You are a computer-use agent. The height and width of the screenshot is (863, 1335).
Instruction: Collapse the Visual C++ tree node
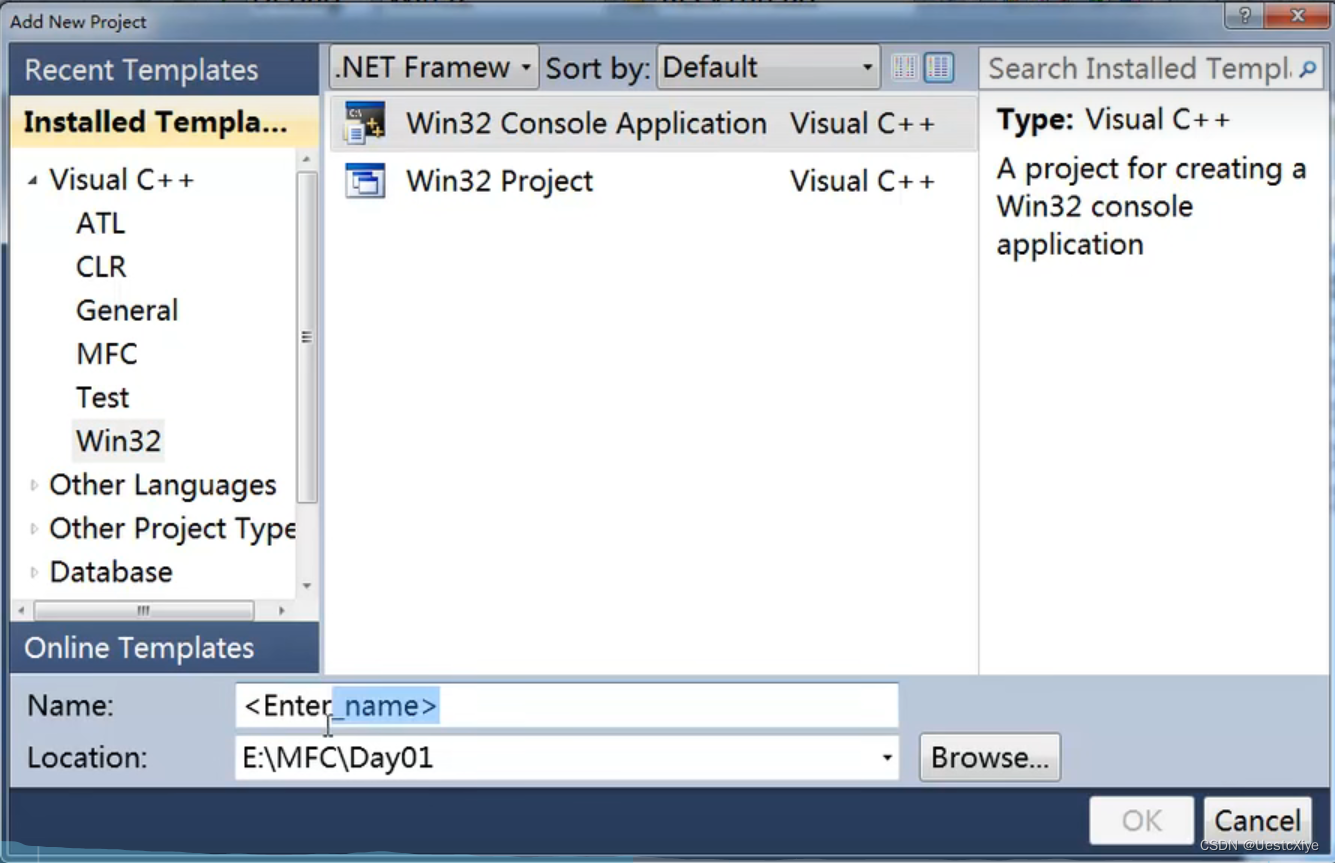[x=33, y=180]
